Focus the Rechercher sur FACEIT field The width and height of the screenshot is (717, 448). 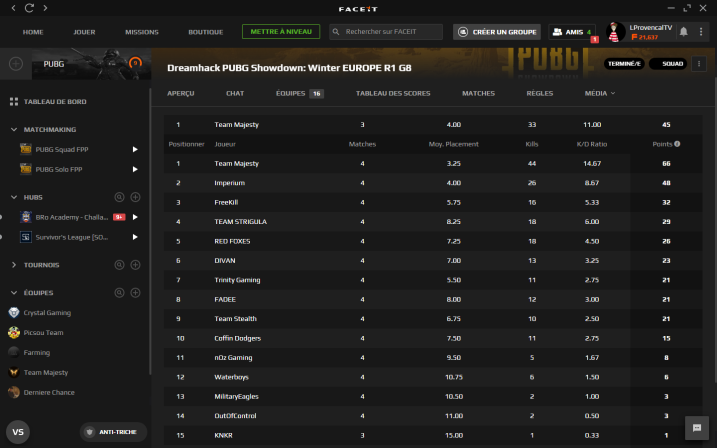[x=386, y=32]
